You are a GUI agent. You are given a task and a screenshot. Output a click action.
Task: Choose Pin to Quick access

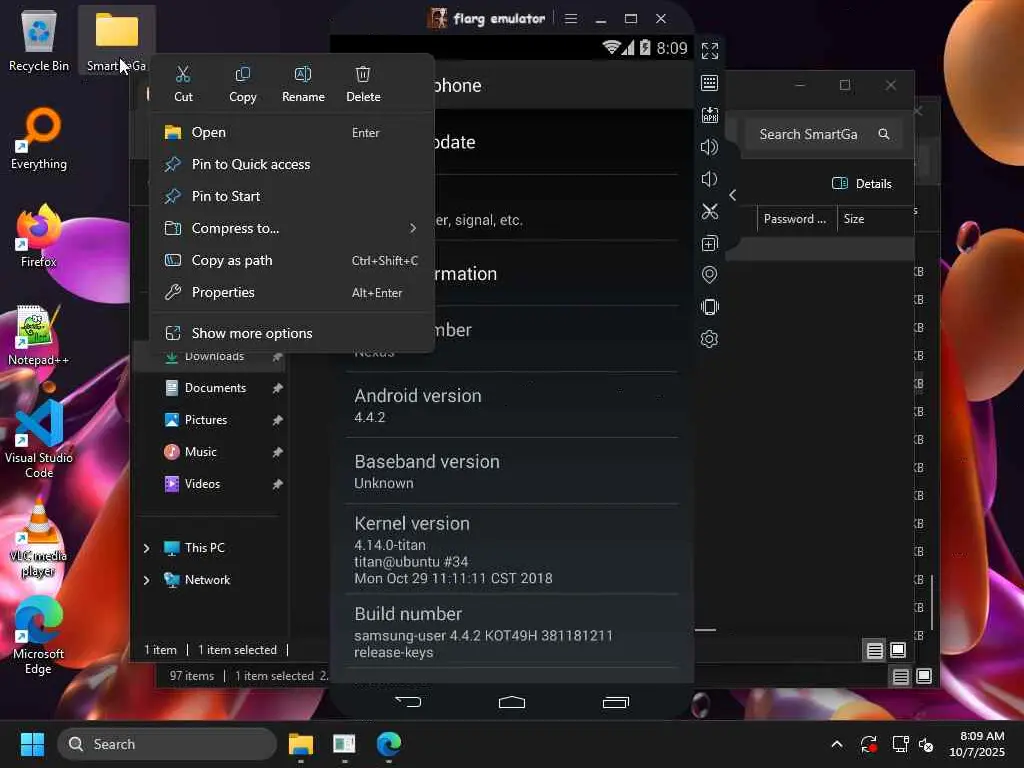(x=292, y=165)
